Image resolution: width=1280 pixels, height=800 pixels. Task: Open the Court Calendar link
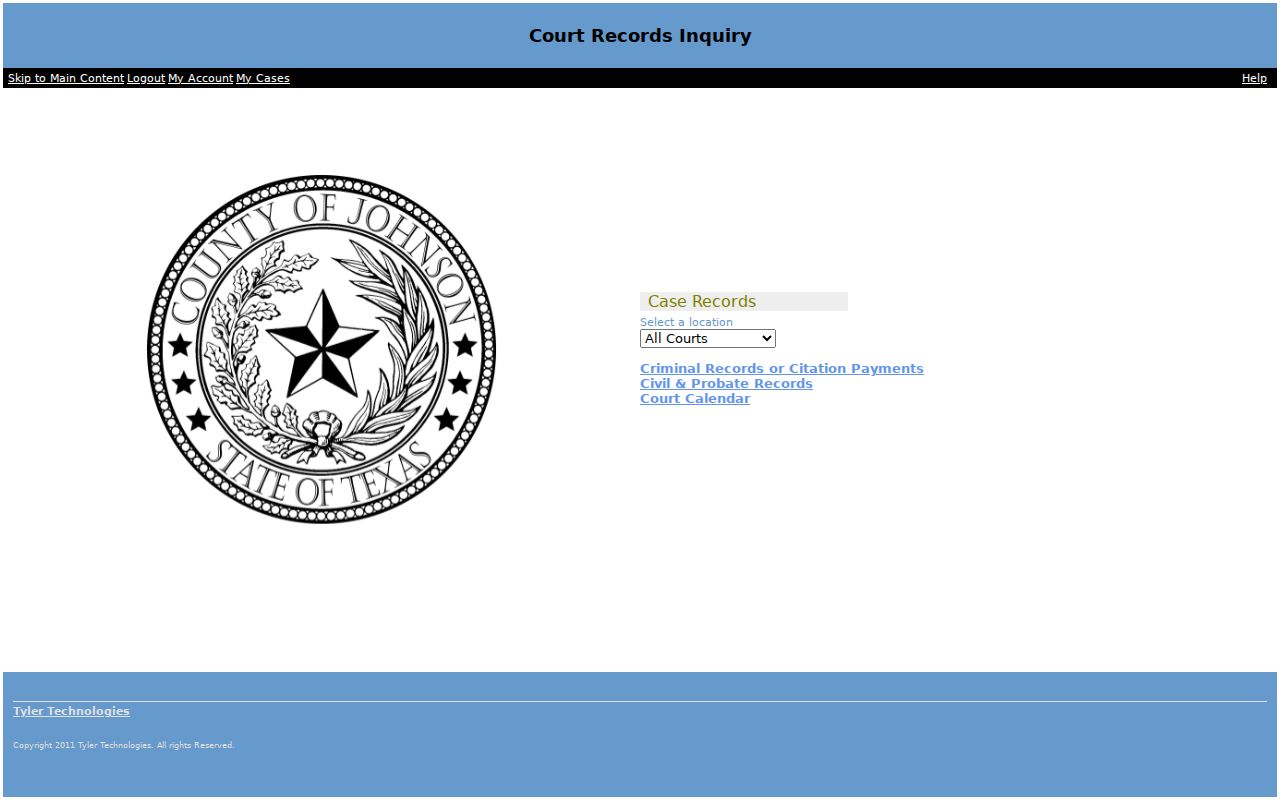[x=695, y=399]
